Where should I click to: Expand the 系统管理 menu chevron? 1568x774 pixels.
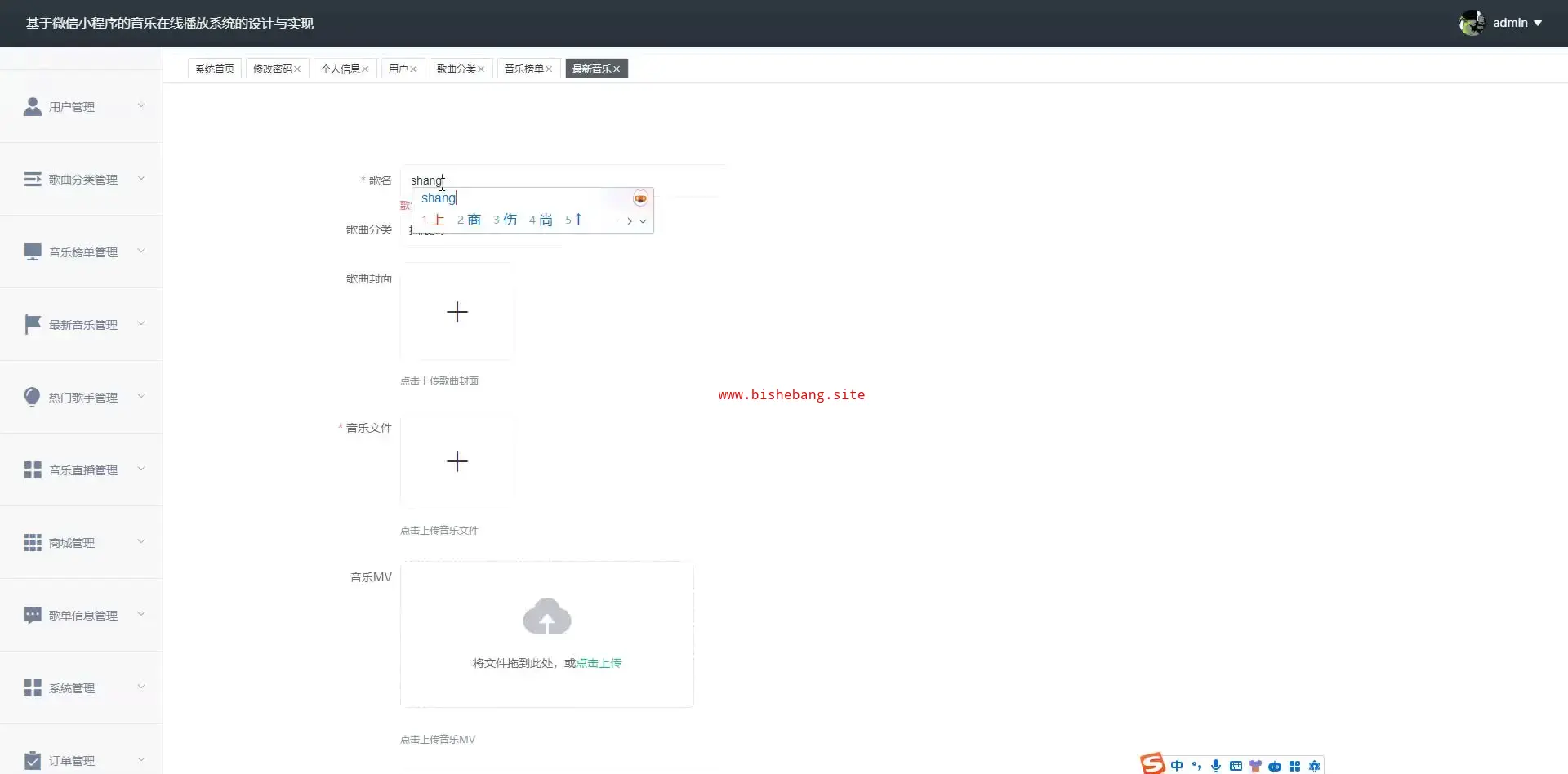pyautogui.click(x=140, y=687)
